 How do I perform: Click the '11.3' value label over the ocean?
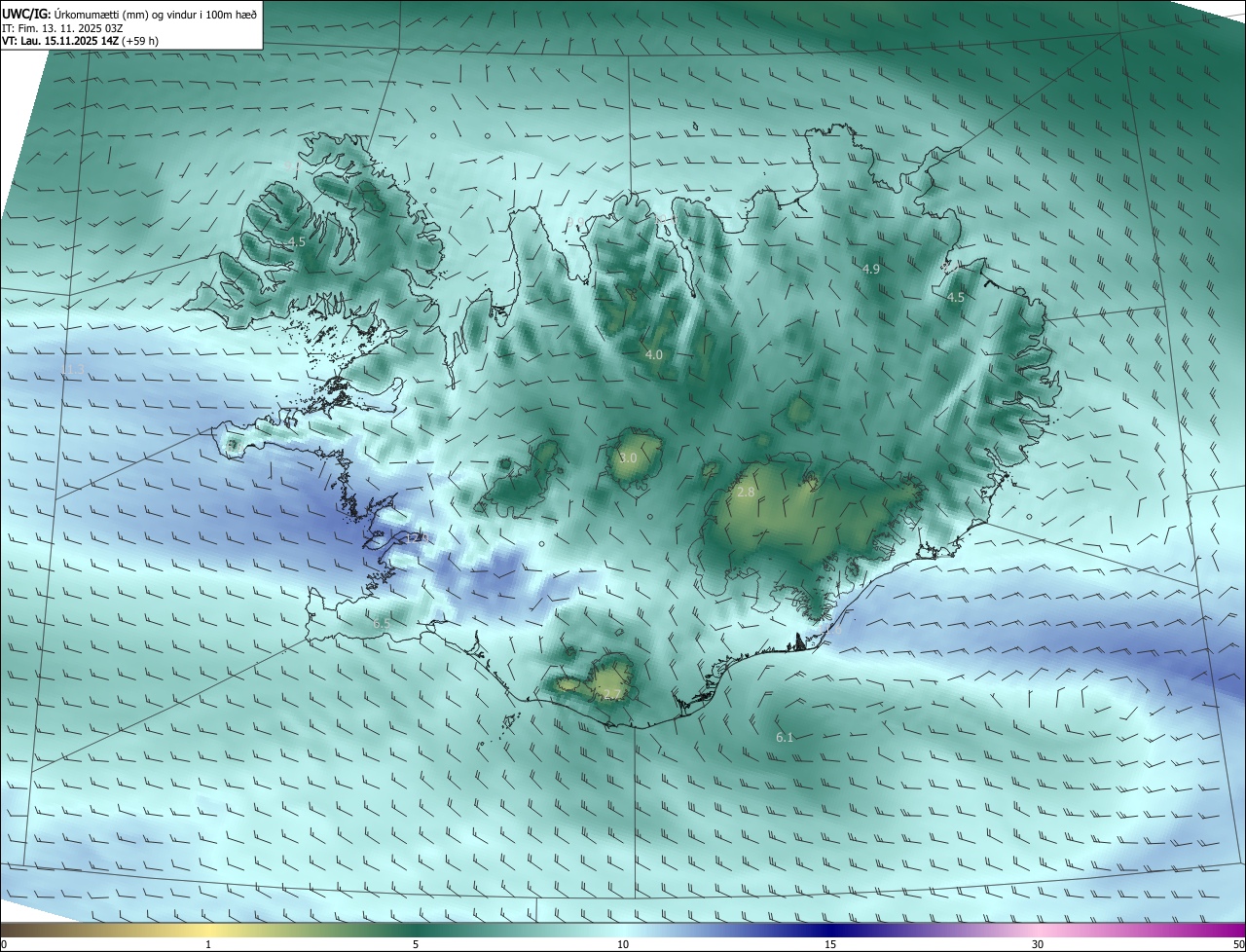[74, 371]
